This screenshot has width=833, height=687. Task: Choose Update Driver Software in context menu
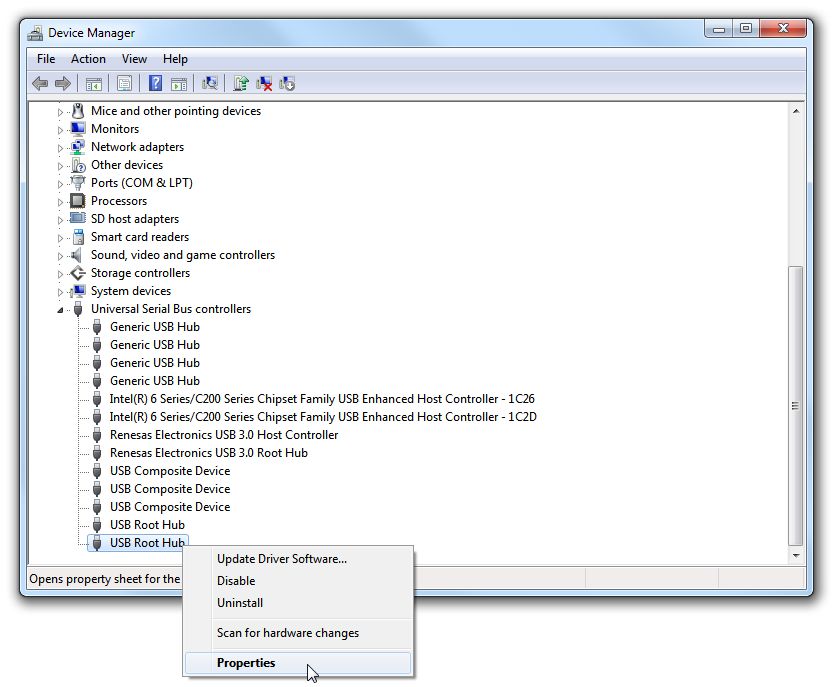tap(298, 559)
